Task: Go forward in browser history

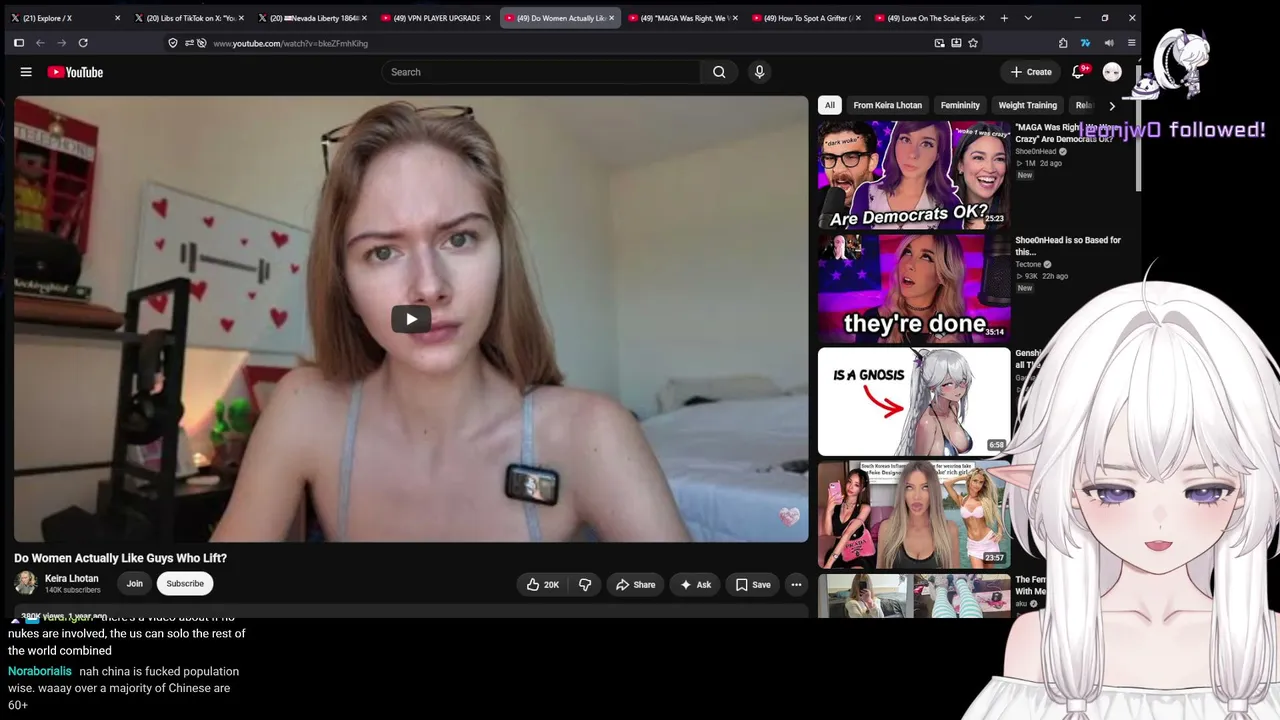Action: click(62, 43)
